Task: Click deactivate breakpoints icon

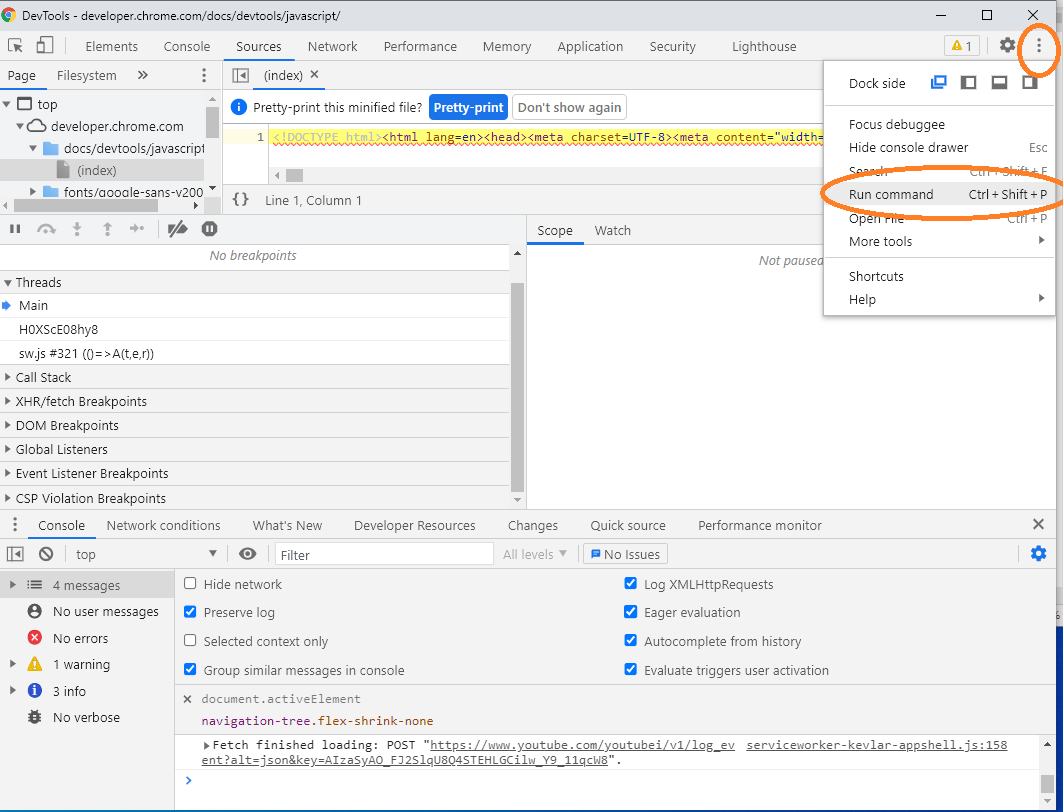Action: [x=178, y=229]
